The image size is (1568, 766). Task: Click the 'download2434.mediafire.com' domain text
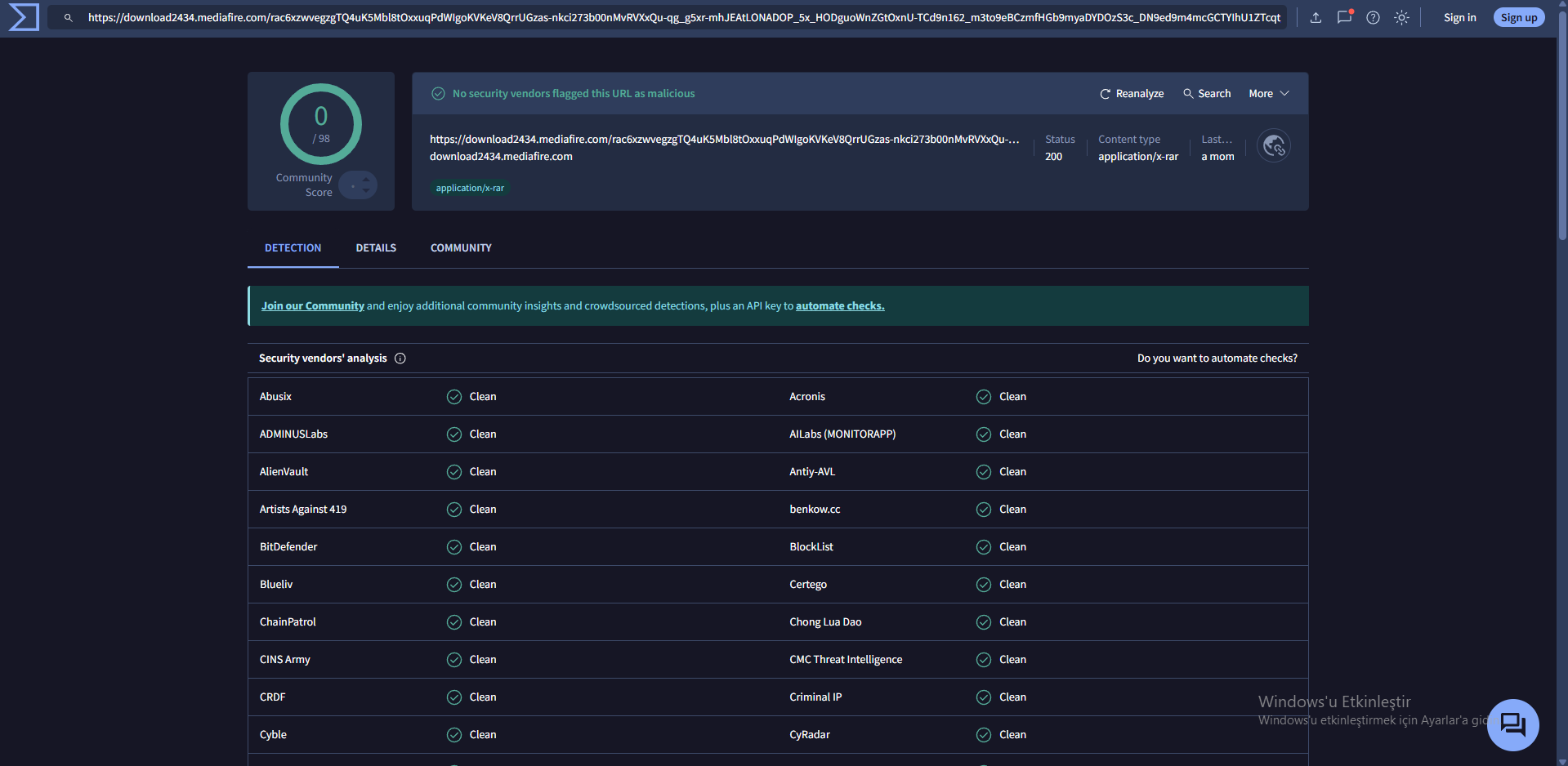[501, 157]
